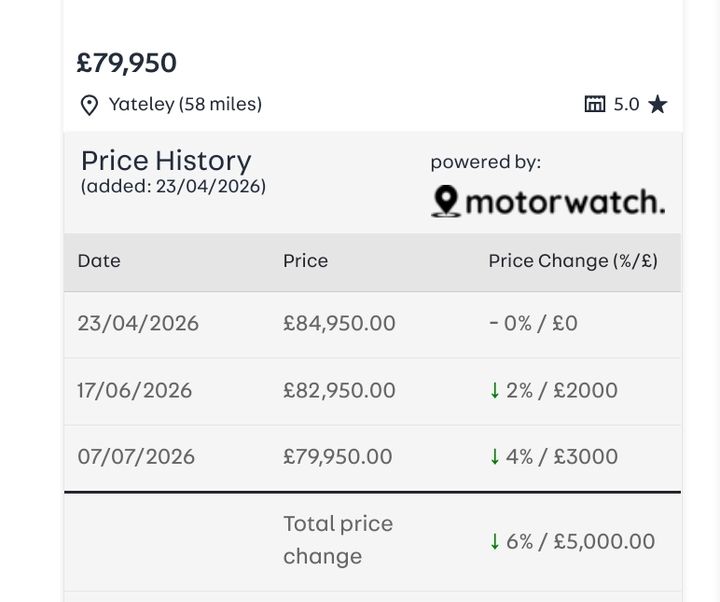Click the location pin icon beside Yateley
The image size is (720, 602).
pyautogui.click(x=89, y=105)
